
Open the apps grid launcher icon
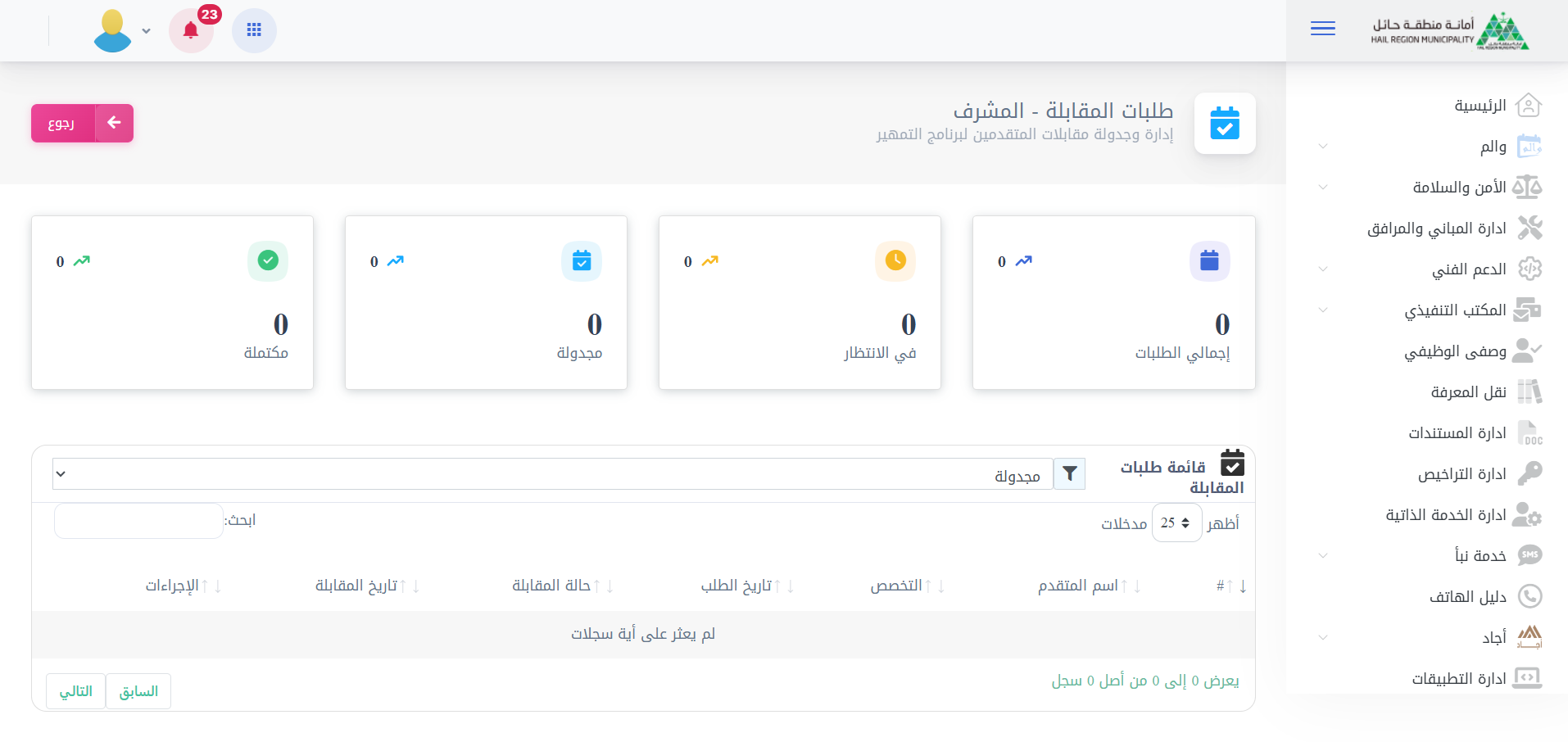[254, 30]
